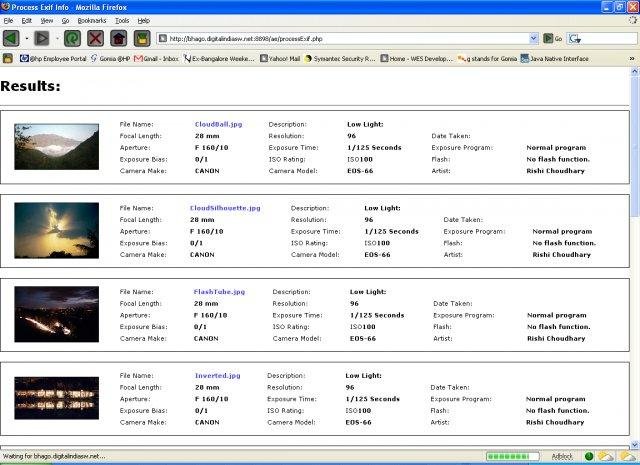Show more bookmarks via toolbar chevron

coord(632,58)
